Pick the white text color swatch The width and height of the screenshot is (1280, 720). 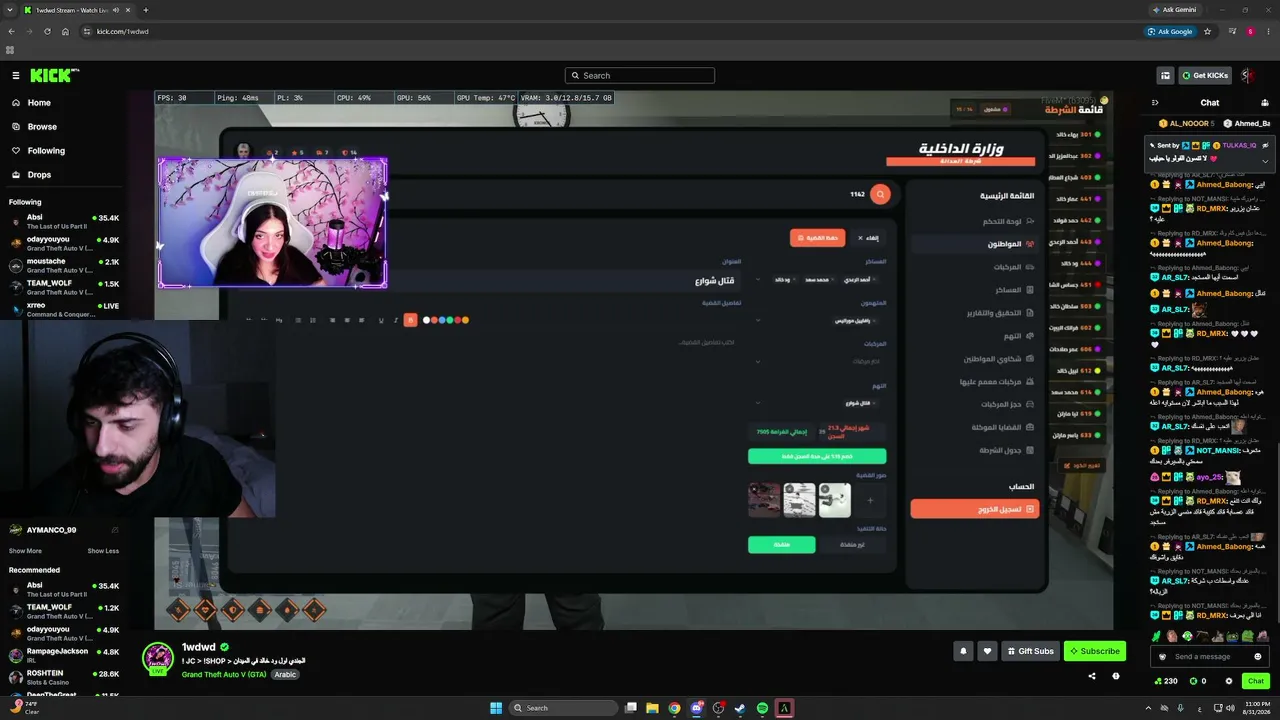point(427,320)
